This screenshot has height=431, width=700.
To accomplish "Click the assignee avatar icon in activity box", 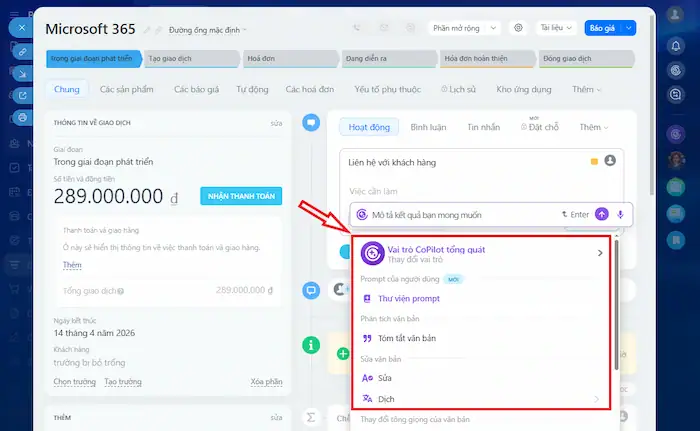I will pyautogui.click(x=610, y=160).
